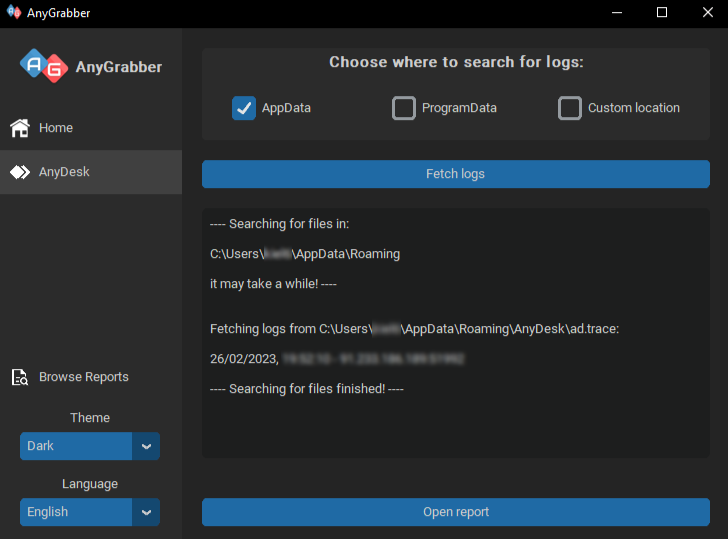Enable the ProgramData checkbox
Image resolution: width=728 pixels, height=539 pixels.
coord(403,108)
